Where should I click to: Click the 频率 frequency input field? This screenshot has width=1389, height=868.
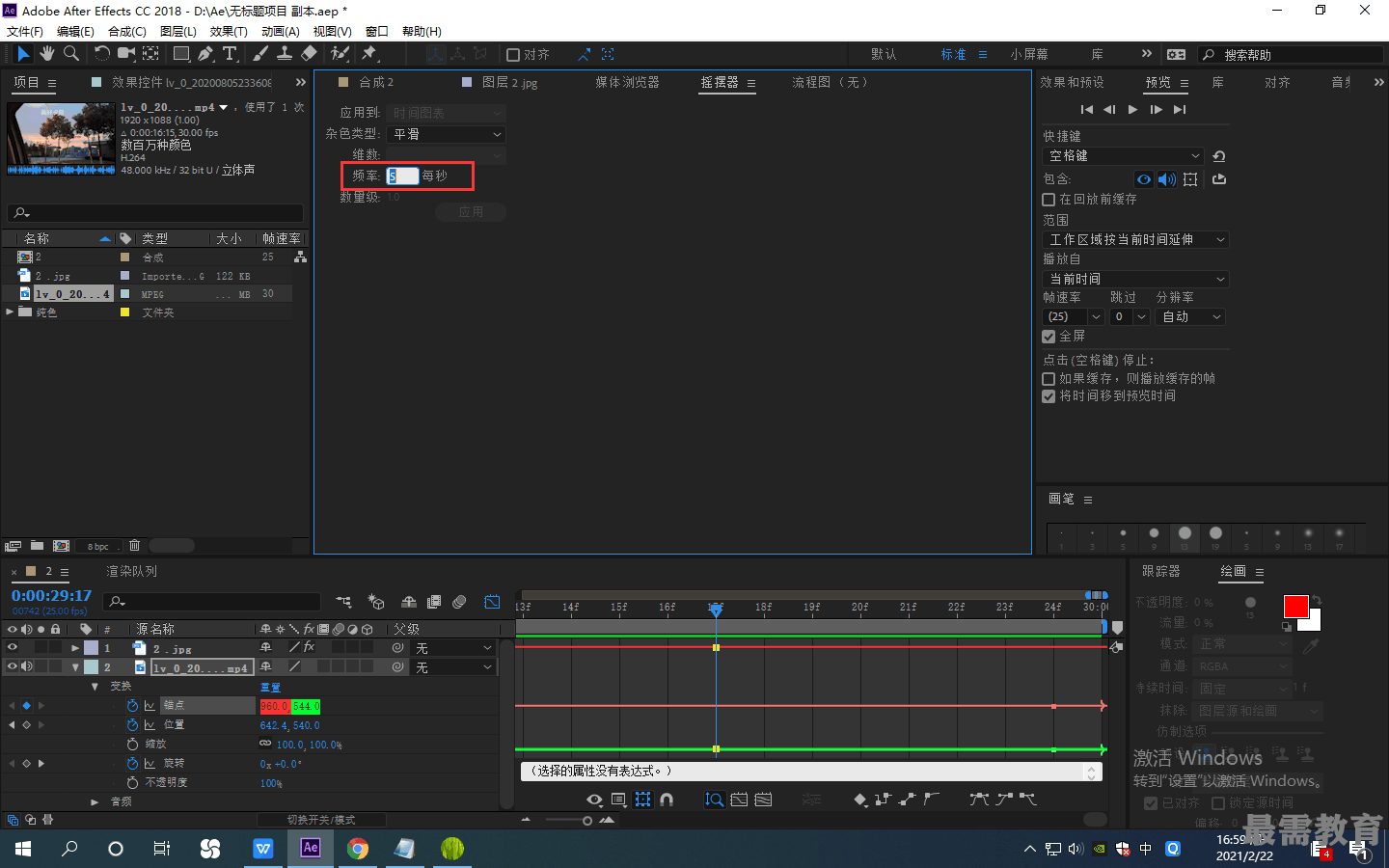click(402, 176)
